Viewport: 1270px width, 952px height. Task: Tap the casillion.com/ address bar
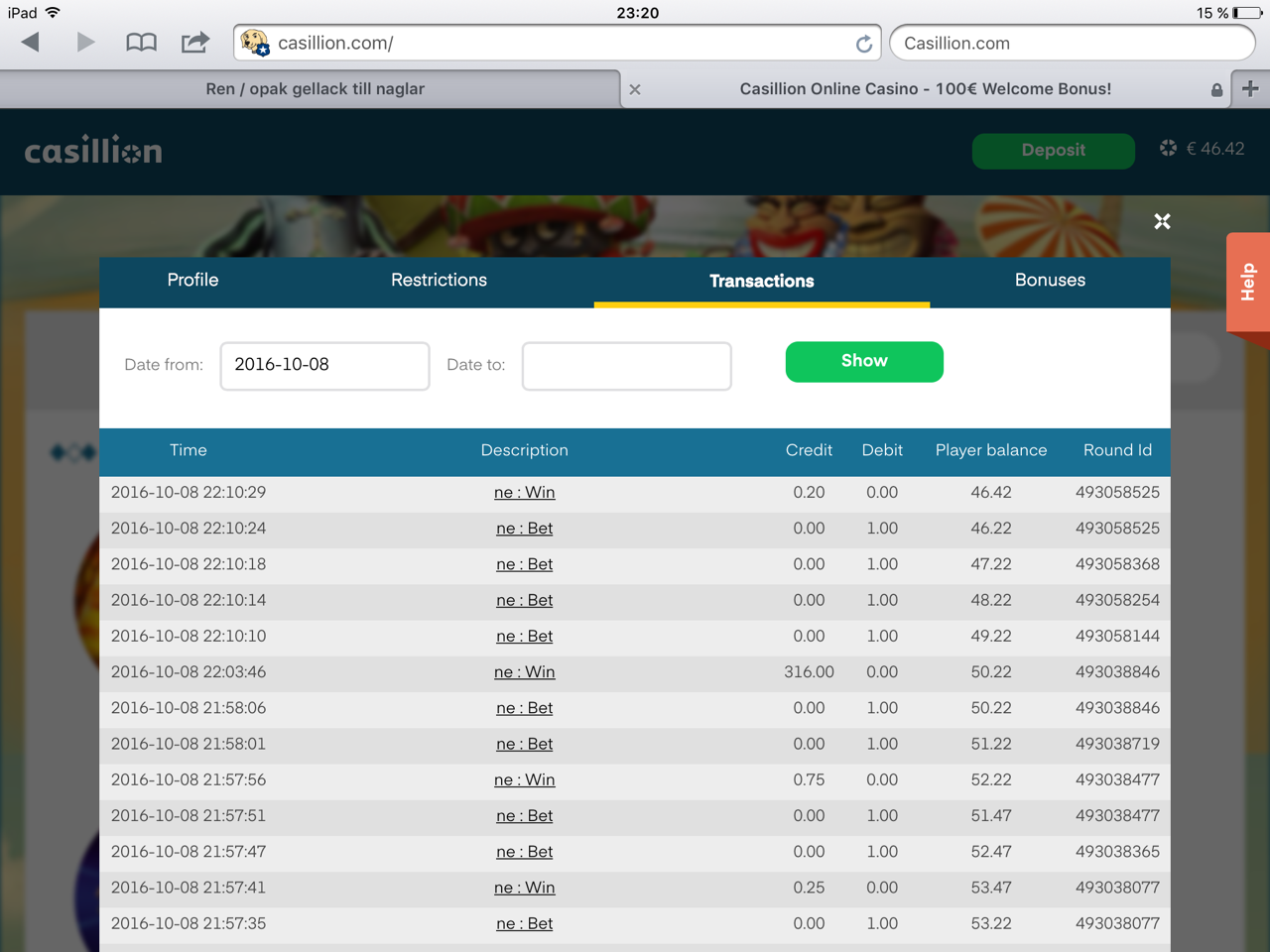point(556,43)
